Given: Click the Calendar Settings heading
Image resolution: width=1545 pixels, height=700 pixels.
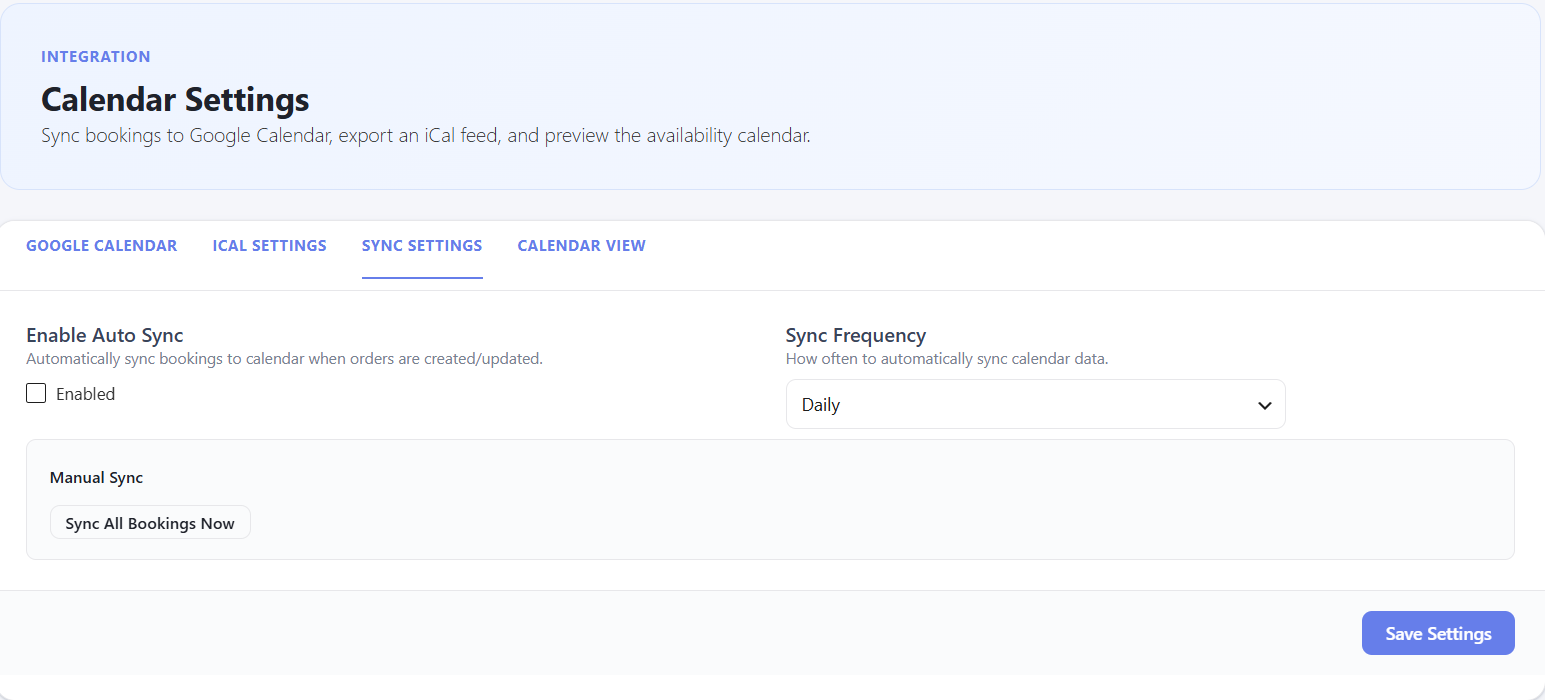Looking at the screenshot, I should click(x=175, y=100).
